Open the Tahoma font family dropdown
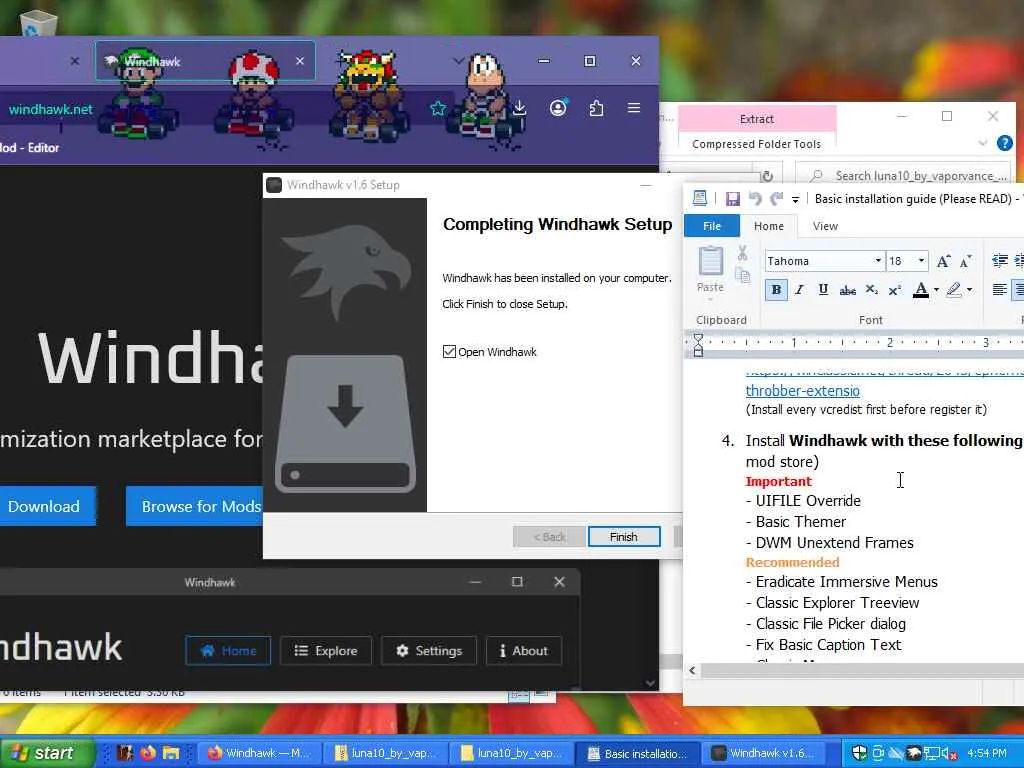The height and width of the screenshot is (768, 1024). 878,261
